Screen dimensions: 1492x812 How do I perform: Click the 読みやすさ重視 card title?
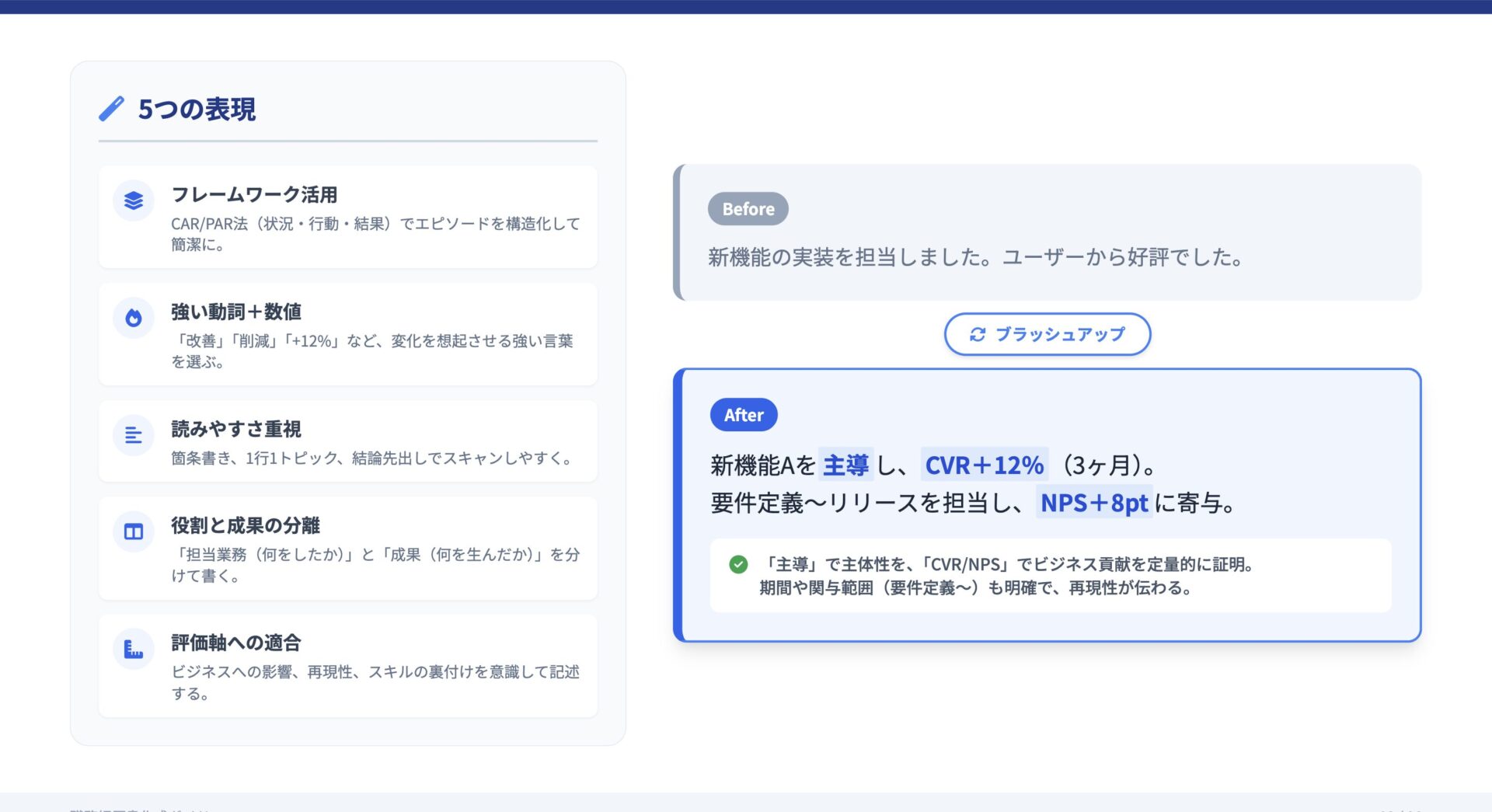[x=236, y=429]
